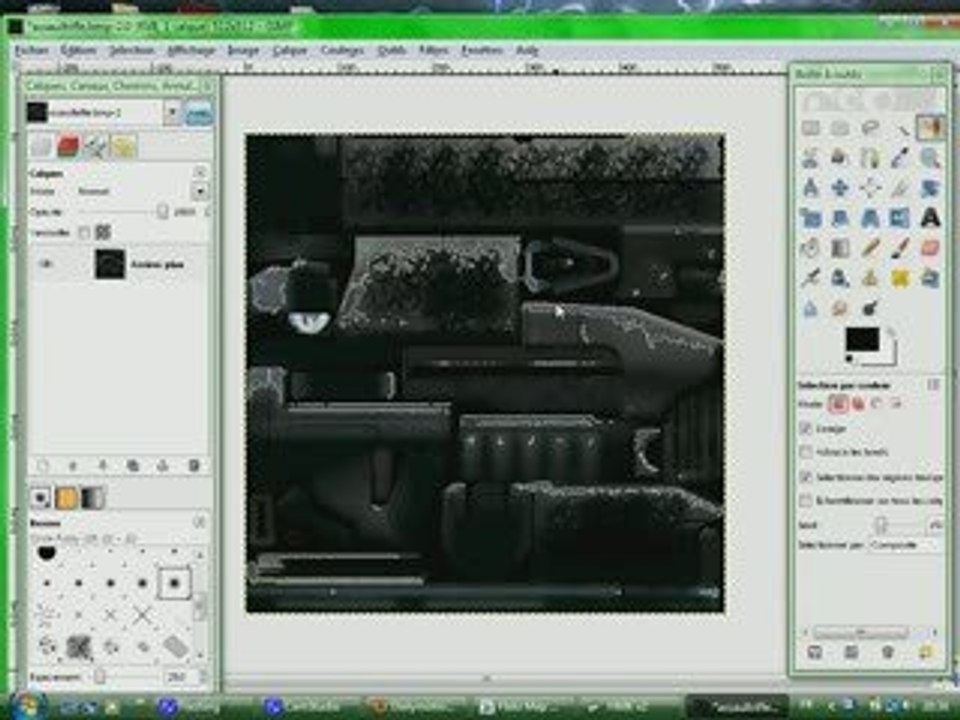Click the Auto button in layers dock
960x720 pixels.
[x=199, y=113]
